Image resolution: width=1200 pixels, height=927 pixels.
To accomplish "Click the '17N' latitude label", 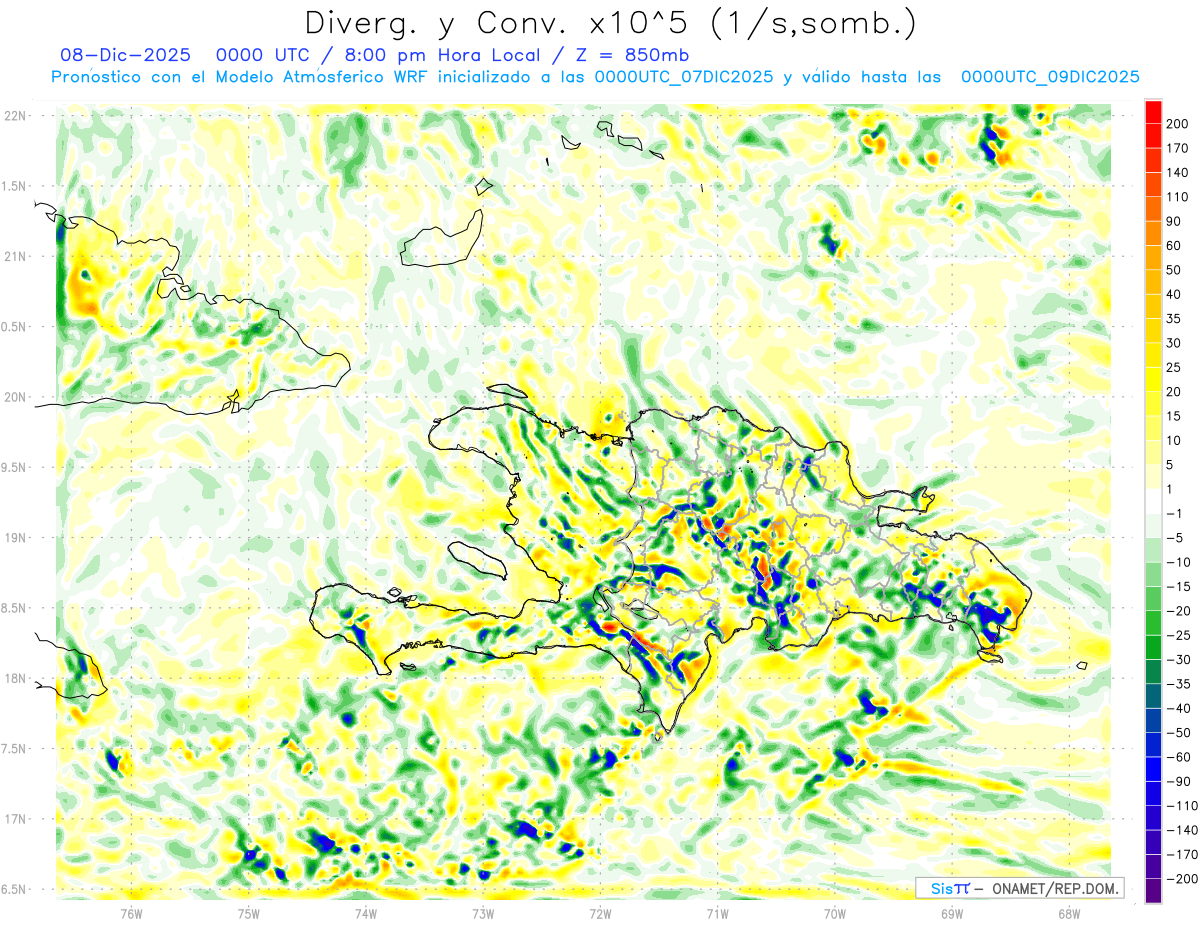I will point(15,819).
